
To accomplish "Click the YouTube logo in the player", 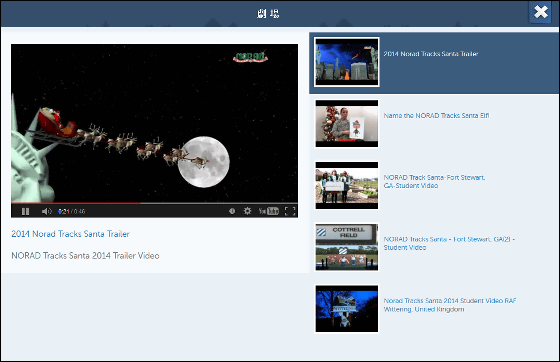I will (x=269, y=211).
